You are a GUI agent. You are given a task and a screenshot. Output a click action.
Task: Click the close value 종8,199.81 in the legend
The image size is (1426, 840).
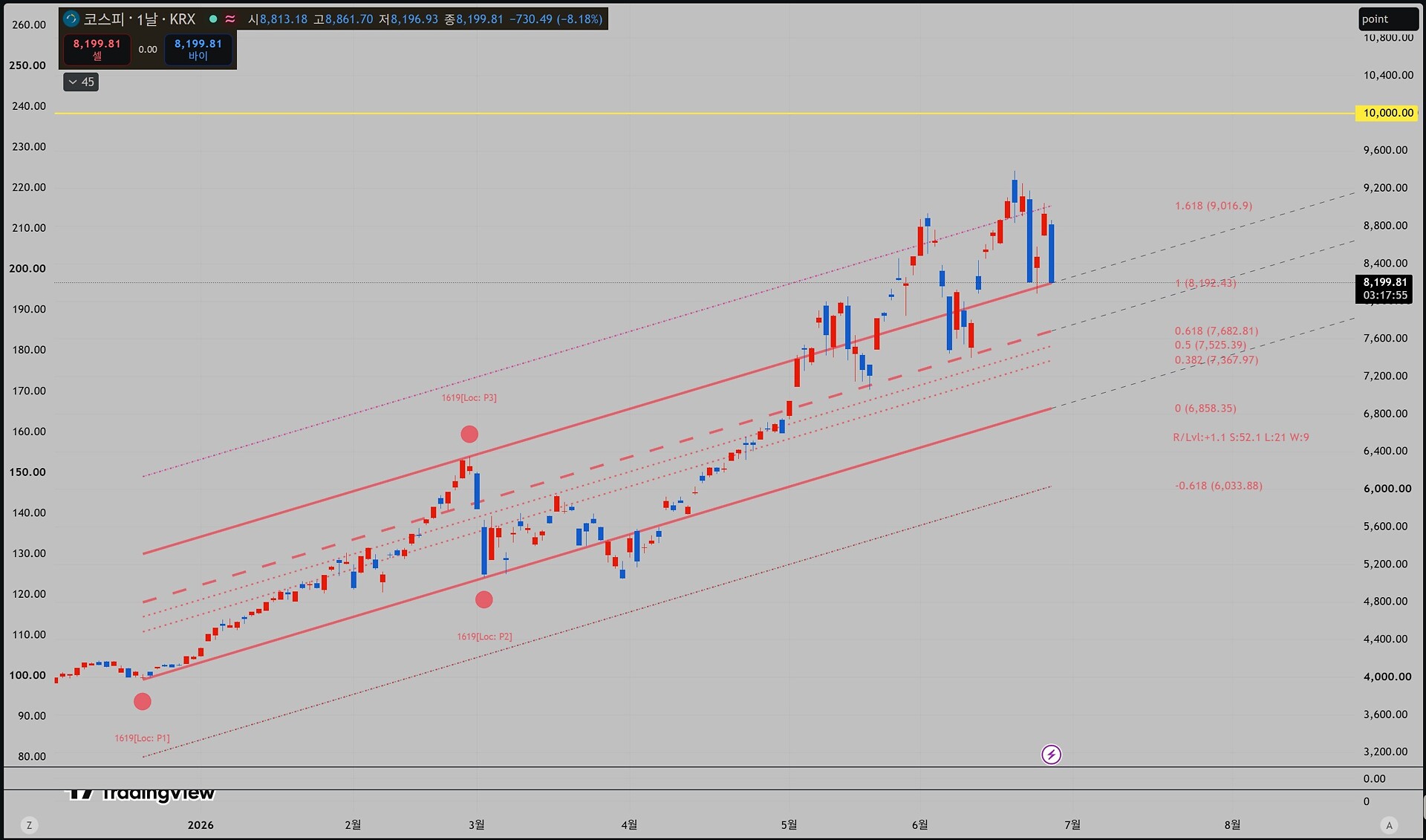click(x=474, y=19)
